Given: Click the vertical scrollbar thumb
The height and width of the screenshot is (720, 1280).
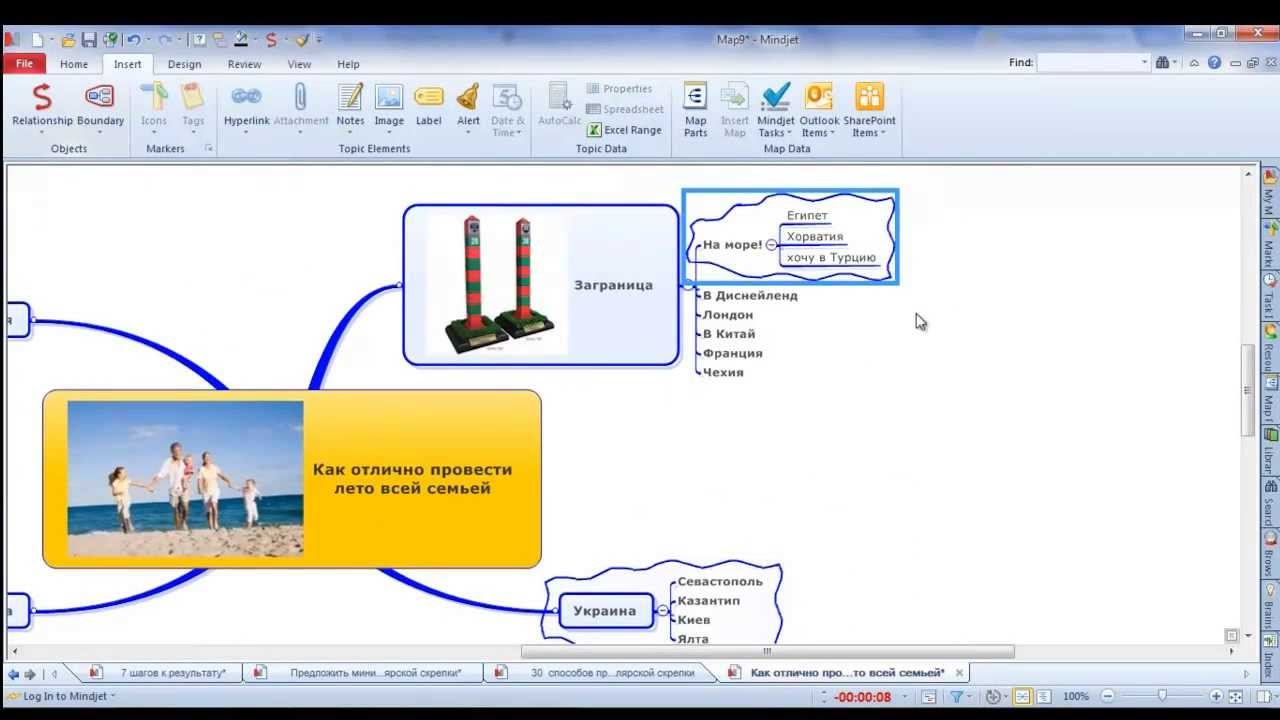Looking at the screenshot, I should point(1248,390).
